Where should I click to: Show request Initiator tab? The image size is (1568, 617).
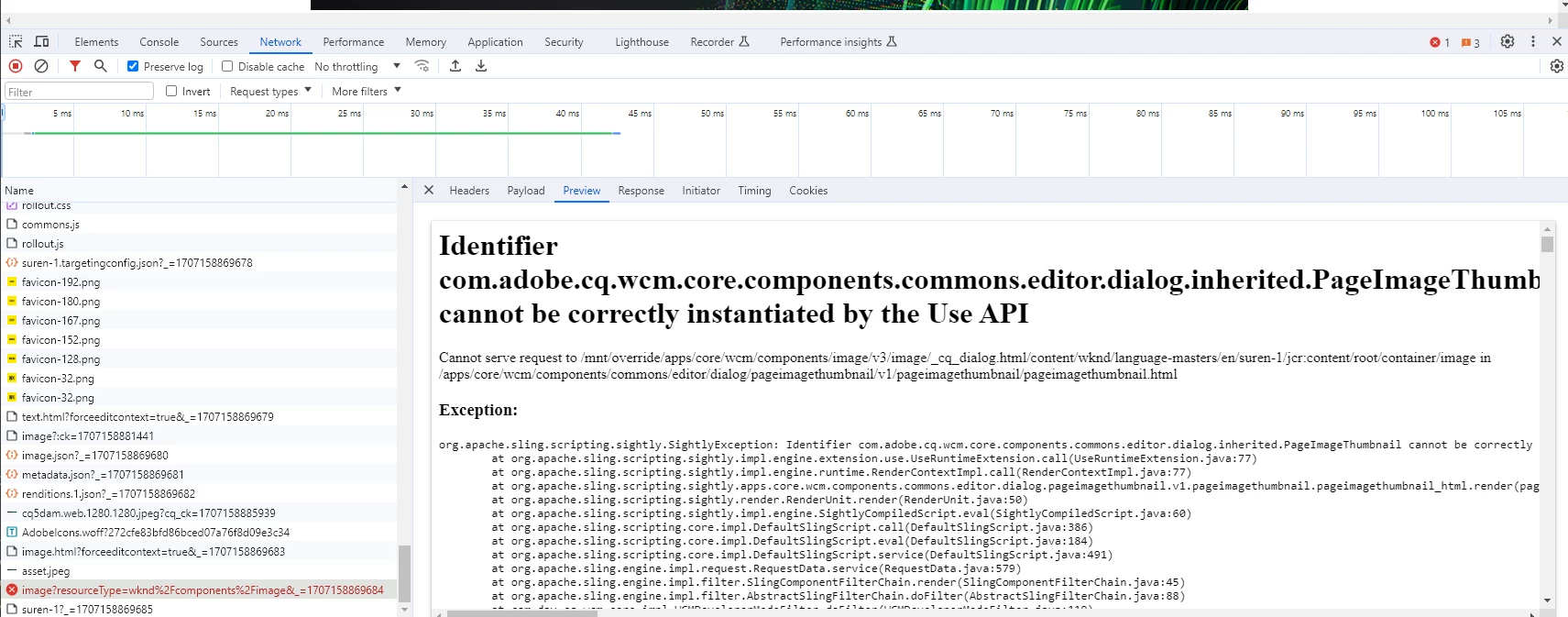(701, 191)
